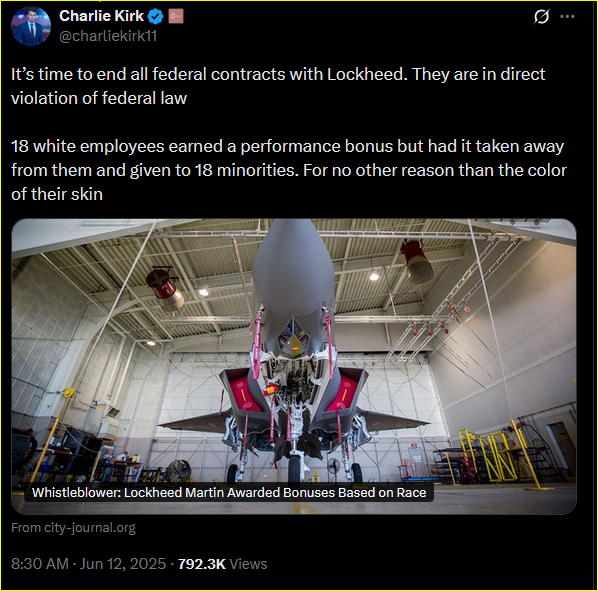Click the jet's front landing wheel
The width and height of the screenshot is (598, 591).
pos(294,469)
